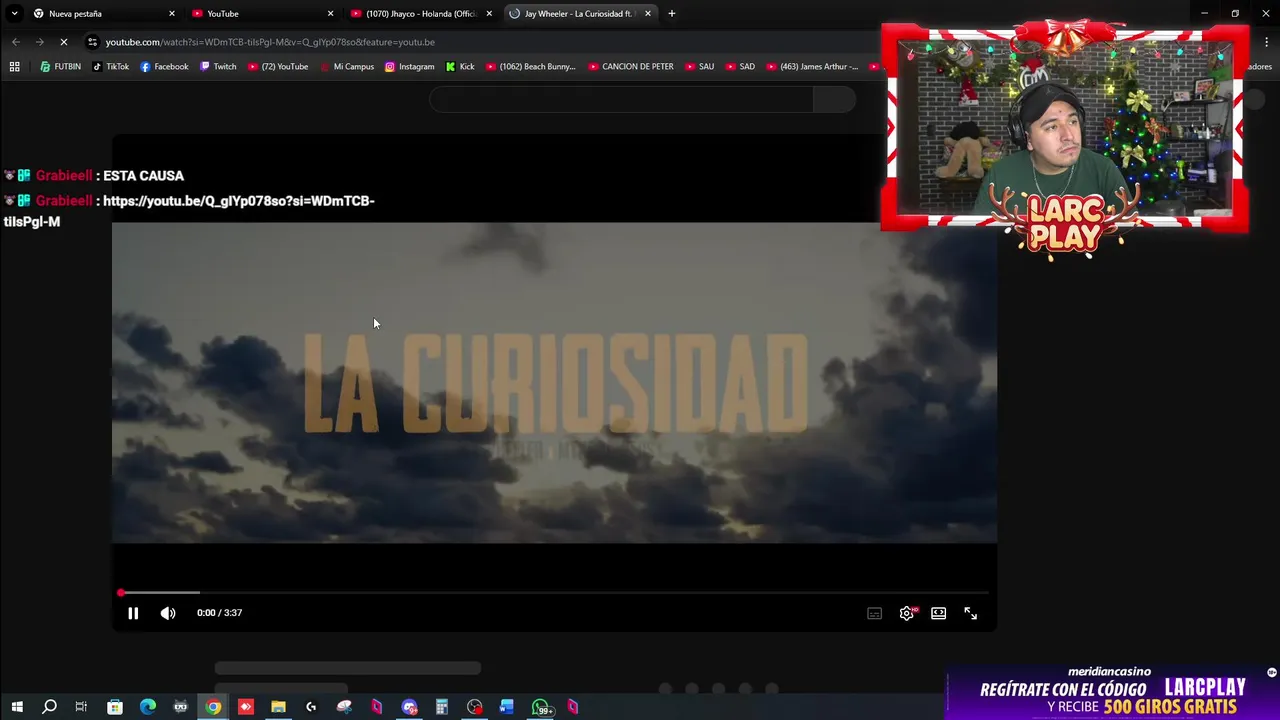Click the meridiancasino LARCPLAY banner
The width and height of the screenshot is (1280, 720).
1113,693
